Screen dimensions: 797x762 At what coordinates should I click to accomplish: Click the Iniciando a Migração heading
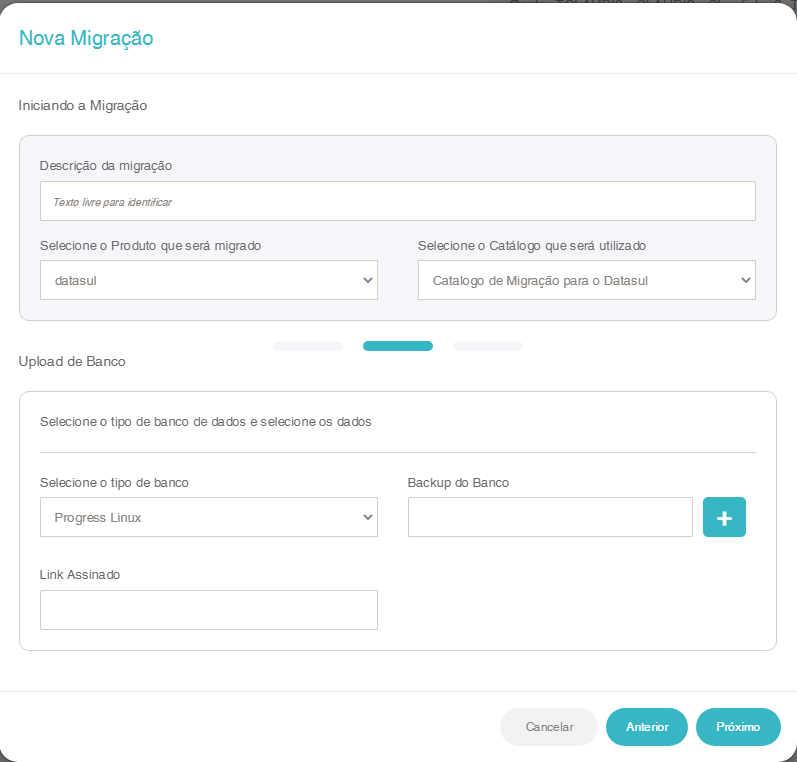[83, 106]
